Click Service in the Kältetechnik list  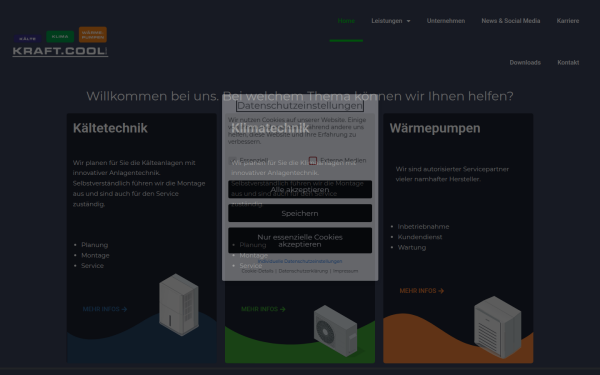click(x=92, y=266)
